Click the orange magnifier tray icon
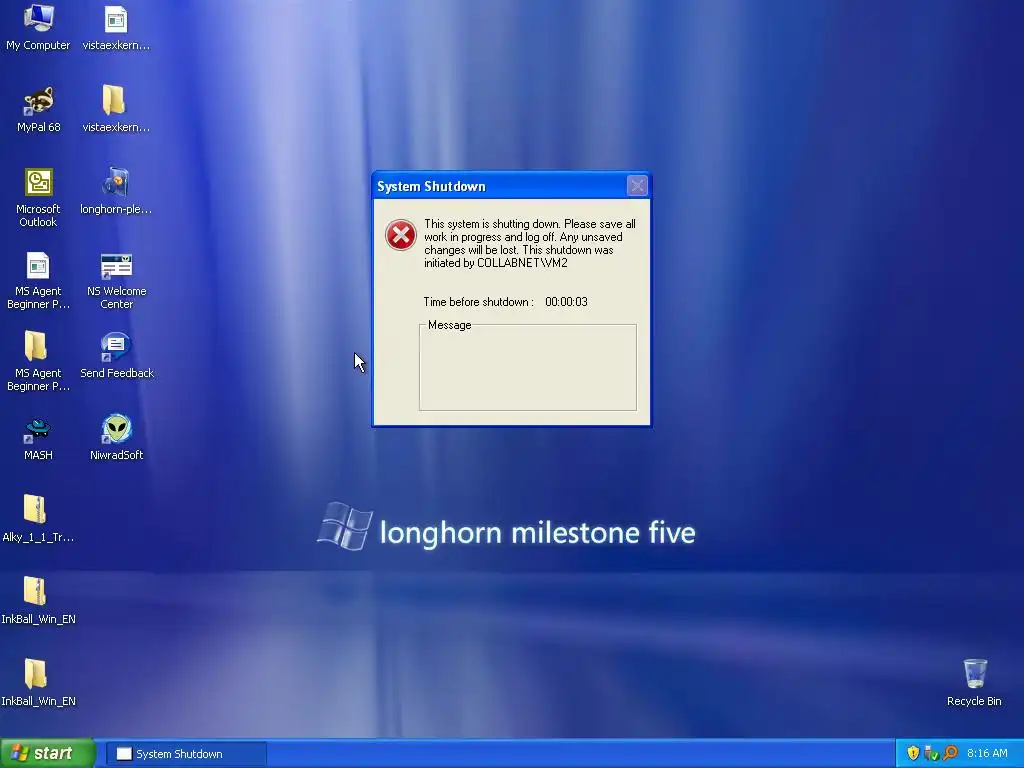Image resolution: width=1024 pixels, height=768 pixels. tap(950, 753)
